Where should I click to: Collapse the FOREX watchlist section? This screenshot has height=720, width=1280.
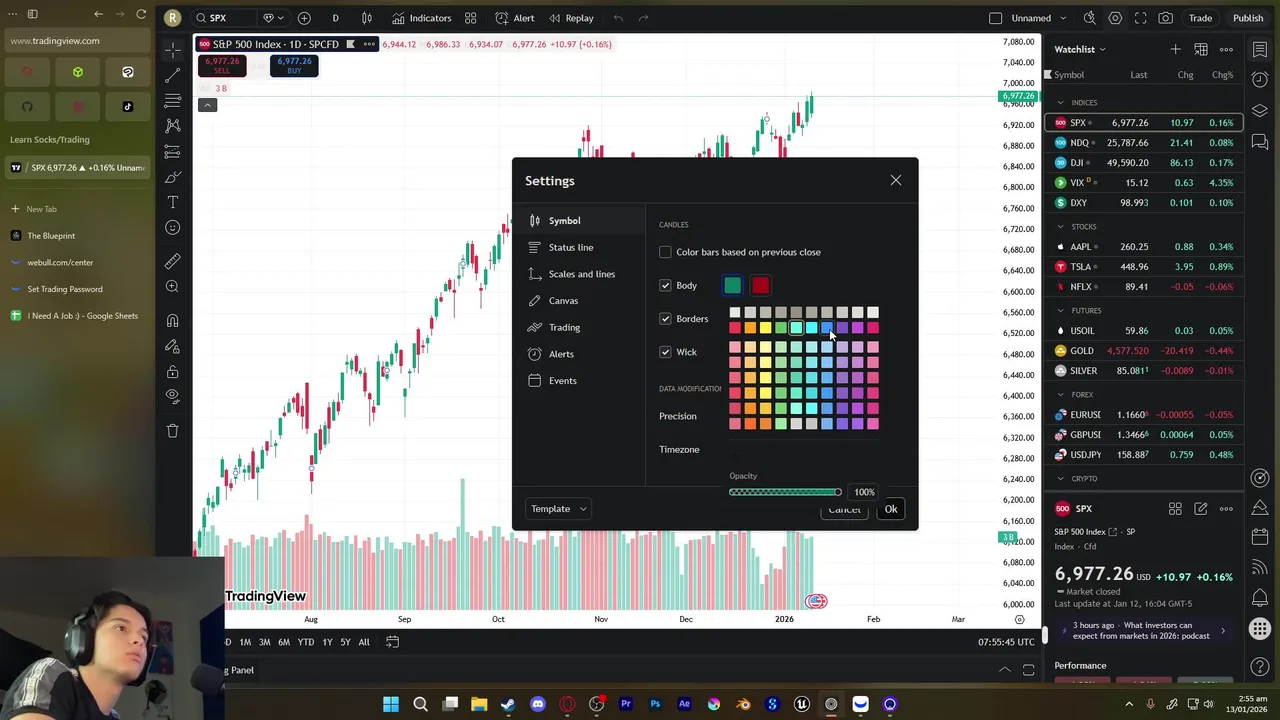(1060, 395)
